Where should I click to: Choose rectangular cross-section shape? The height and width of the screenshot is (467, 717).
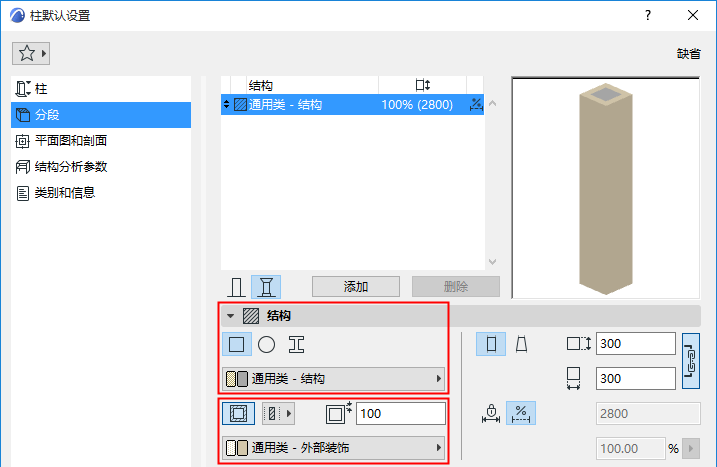coord(236,344)
